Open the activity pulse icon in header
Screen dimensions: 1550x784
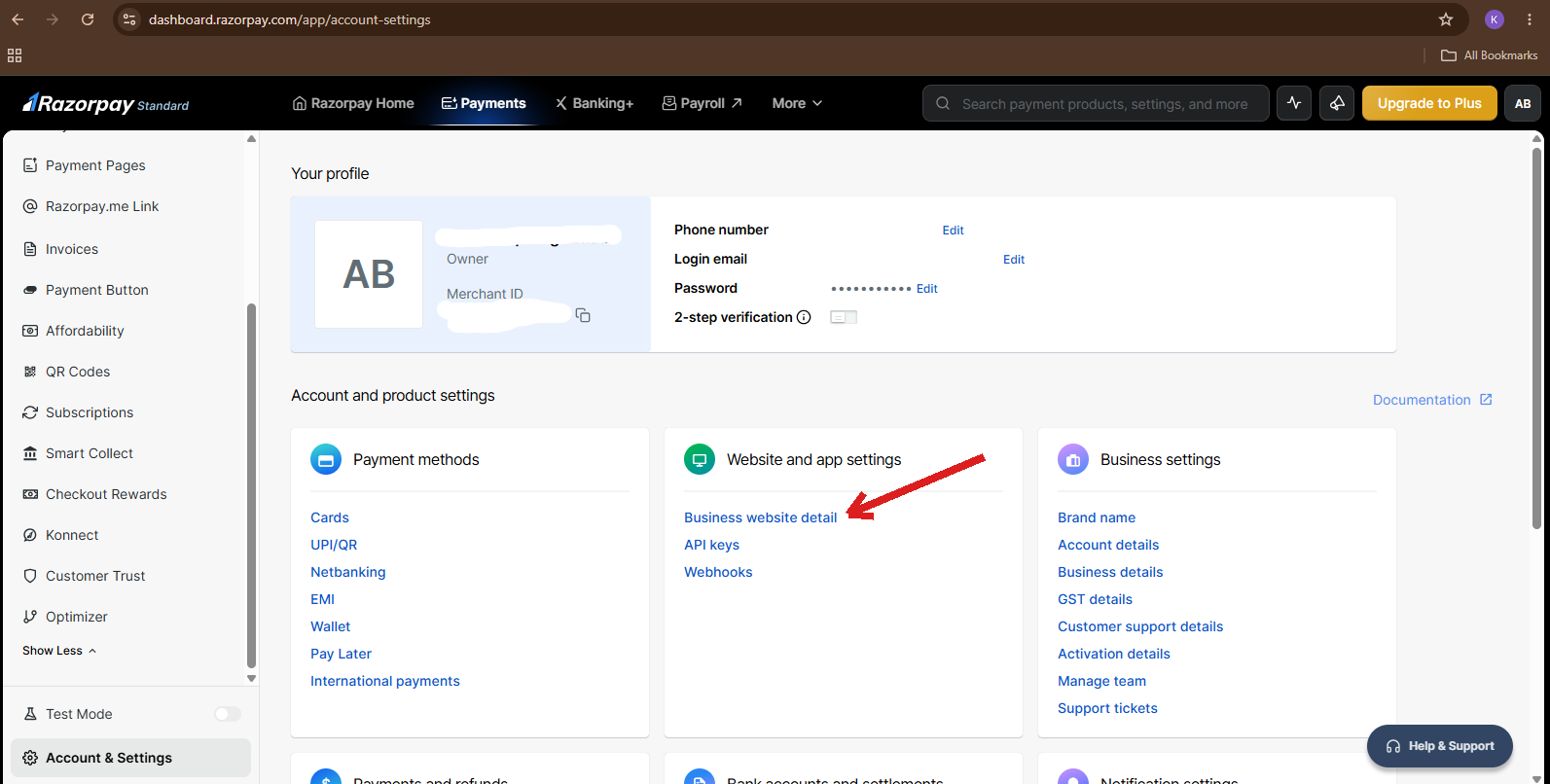click(1294, 103)
